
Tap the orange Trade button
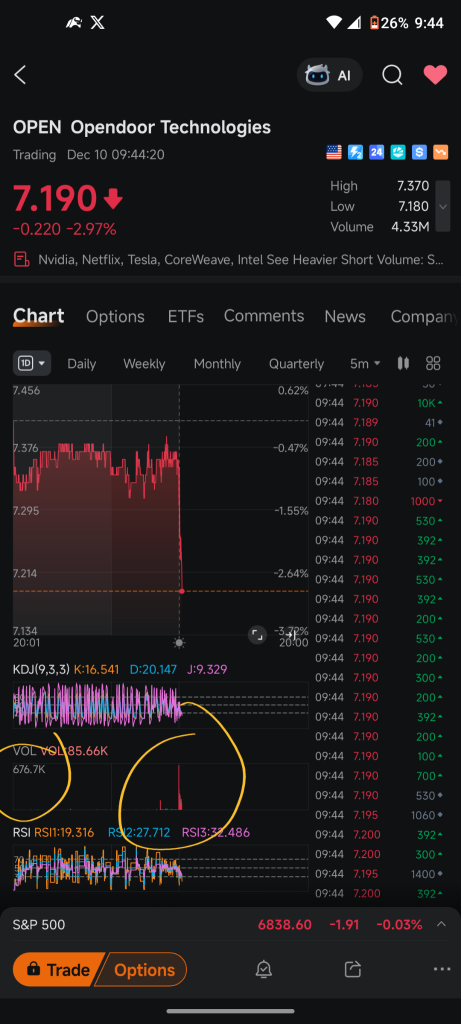[57, 970]
